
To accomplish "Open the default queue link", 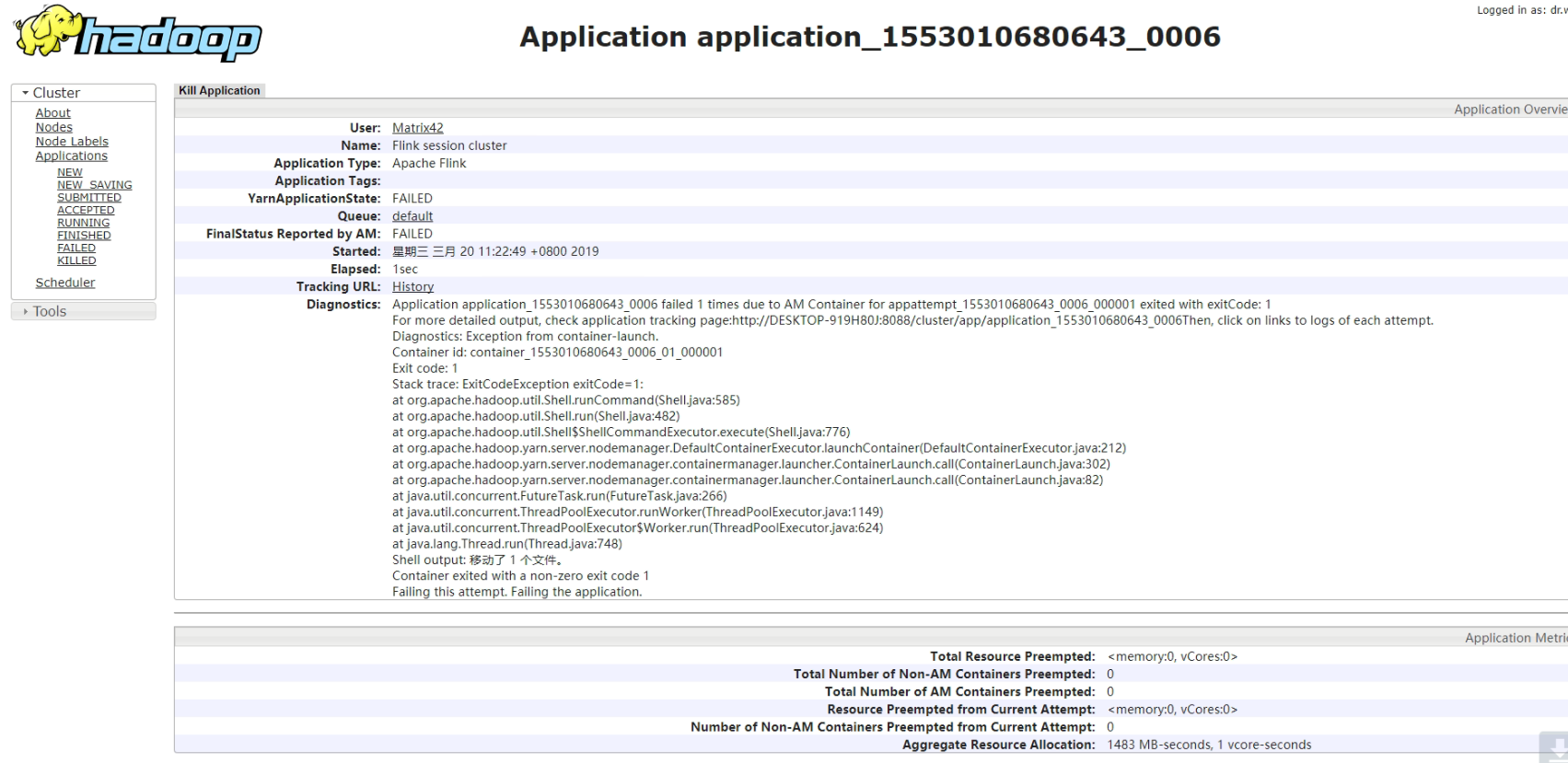I will pyautogui.click(x=412, y=216).
